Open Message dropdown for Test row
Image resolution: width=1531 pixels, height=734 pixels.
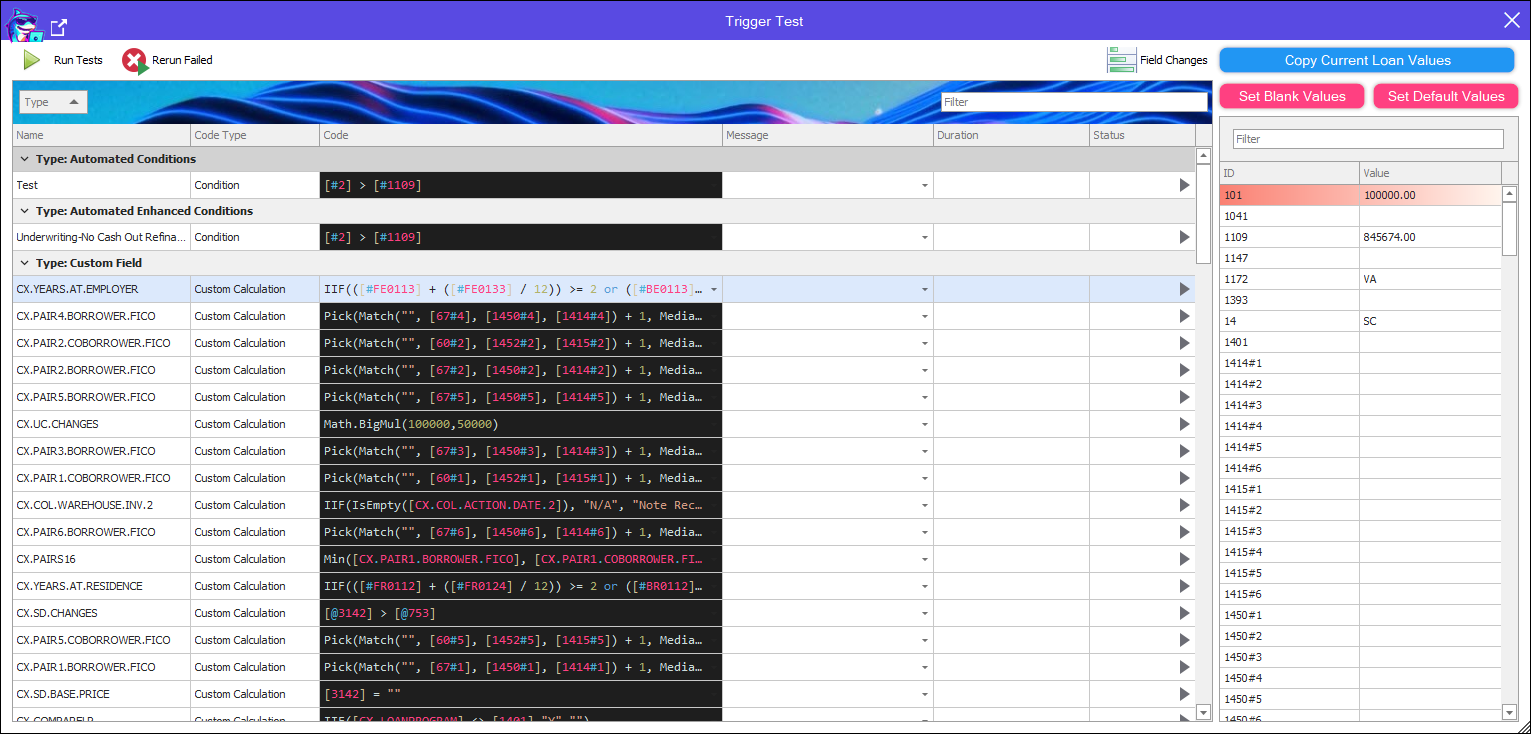pyautogui.click(x=924, y=185)
